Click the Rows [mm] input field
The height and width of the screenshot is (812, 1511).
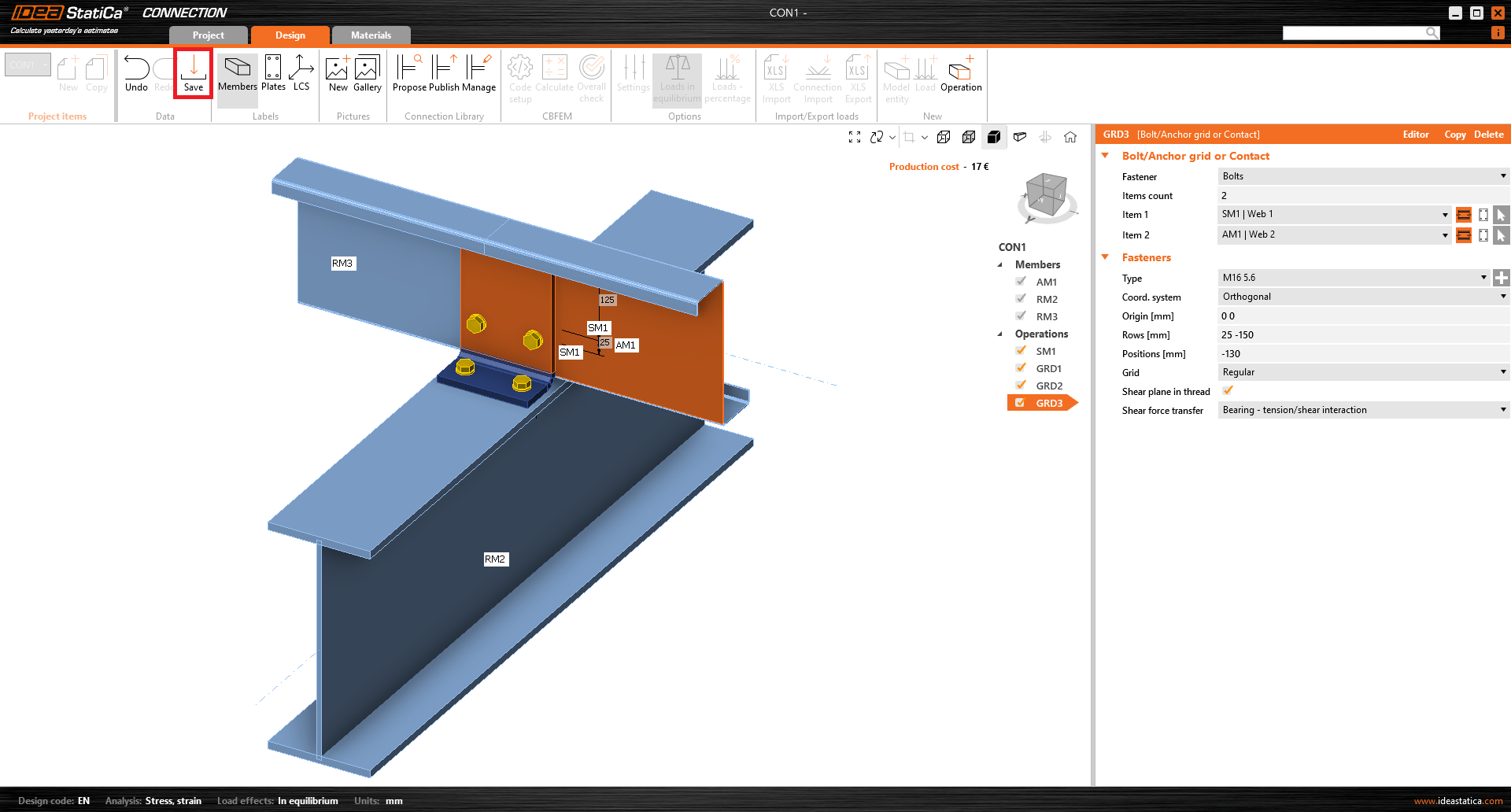(x=1363, y=335)
